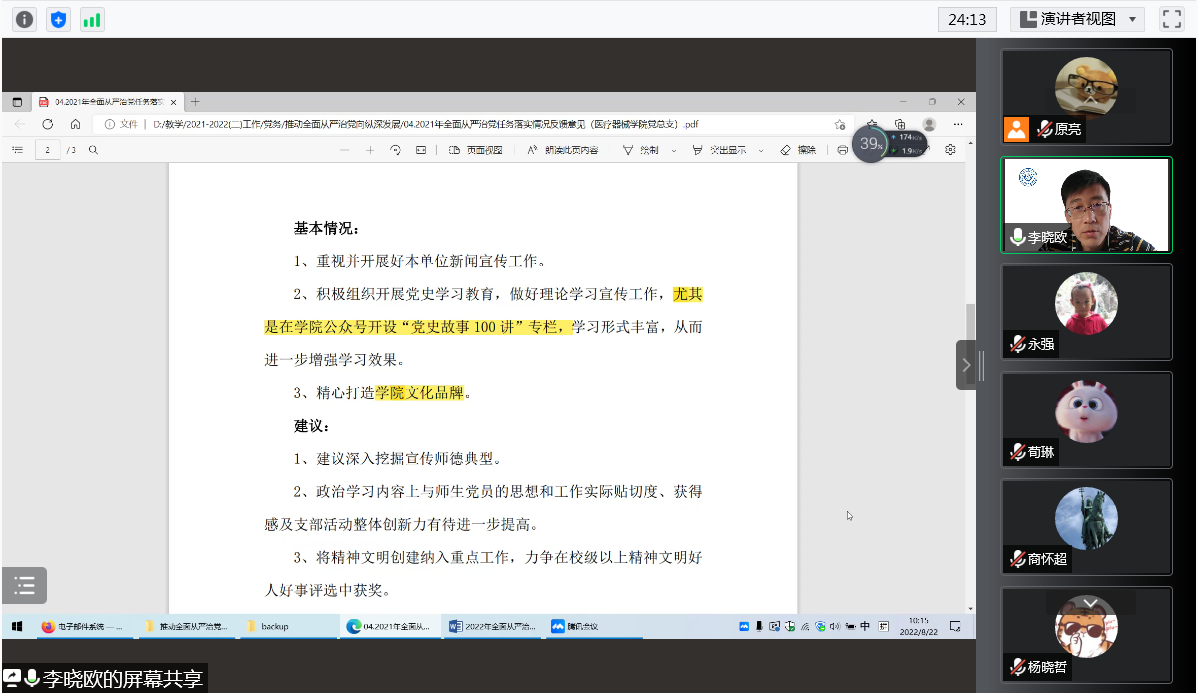Open the blue security shield icon
The height and width of the screenshot is (694, 1198).
(59, 19)
